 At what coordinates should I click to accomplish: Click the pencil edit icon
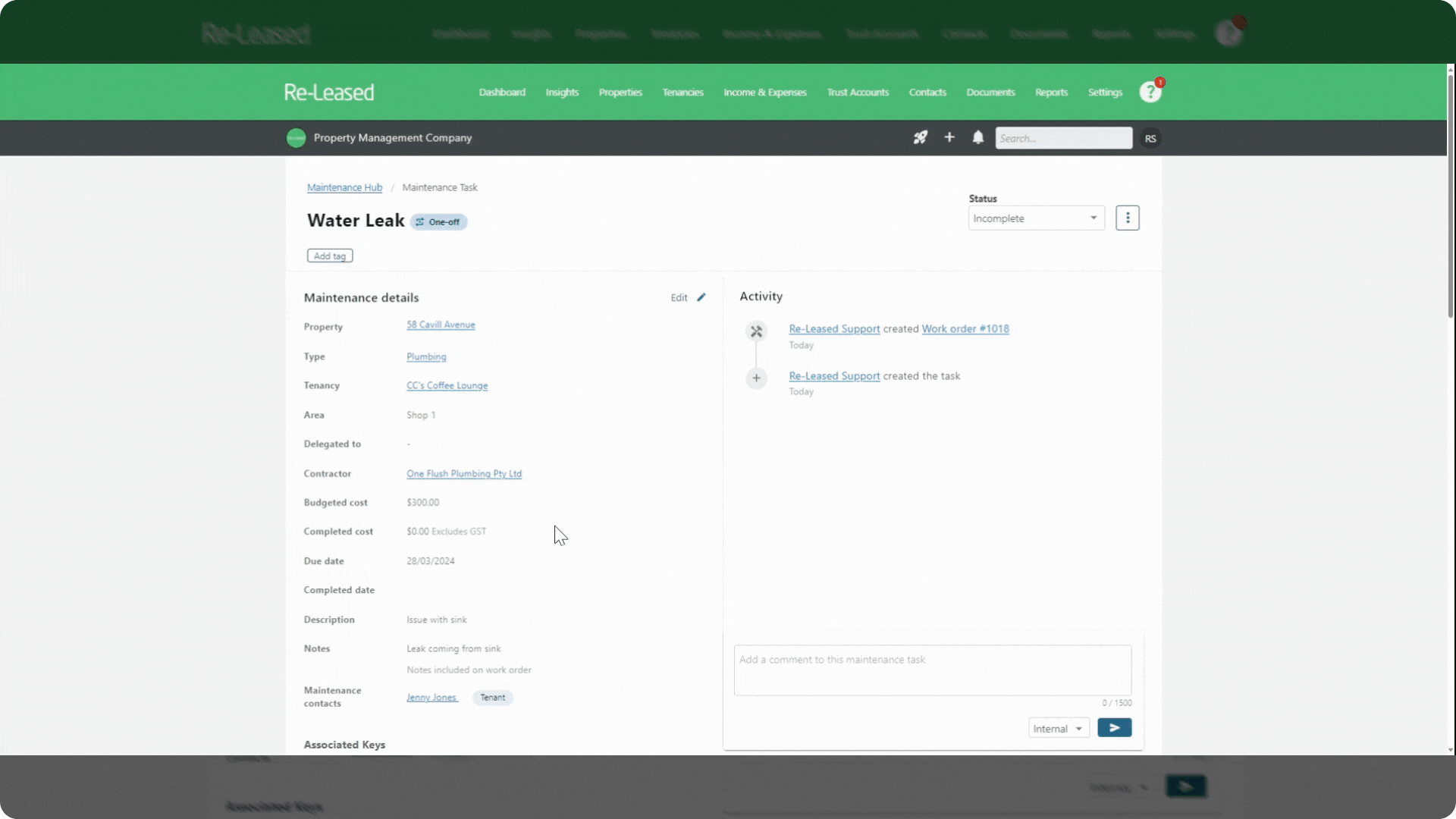pos(701,297)
